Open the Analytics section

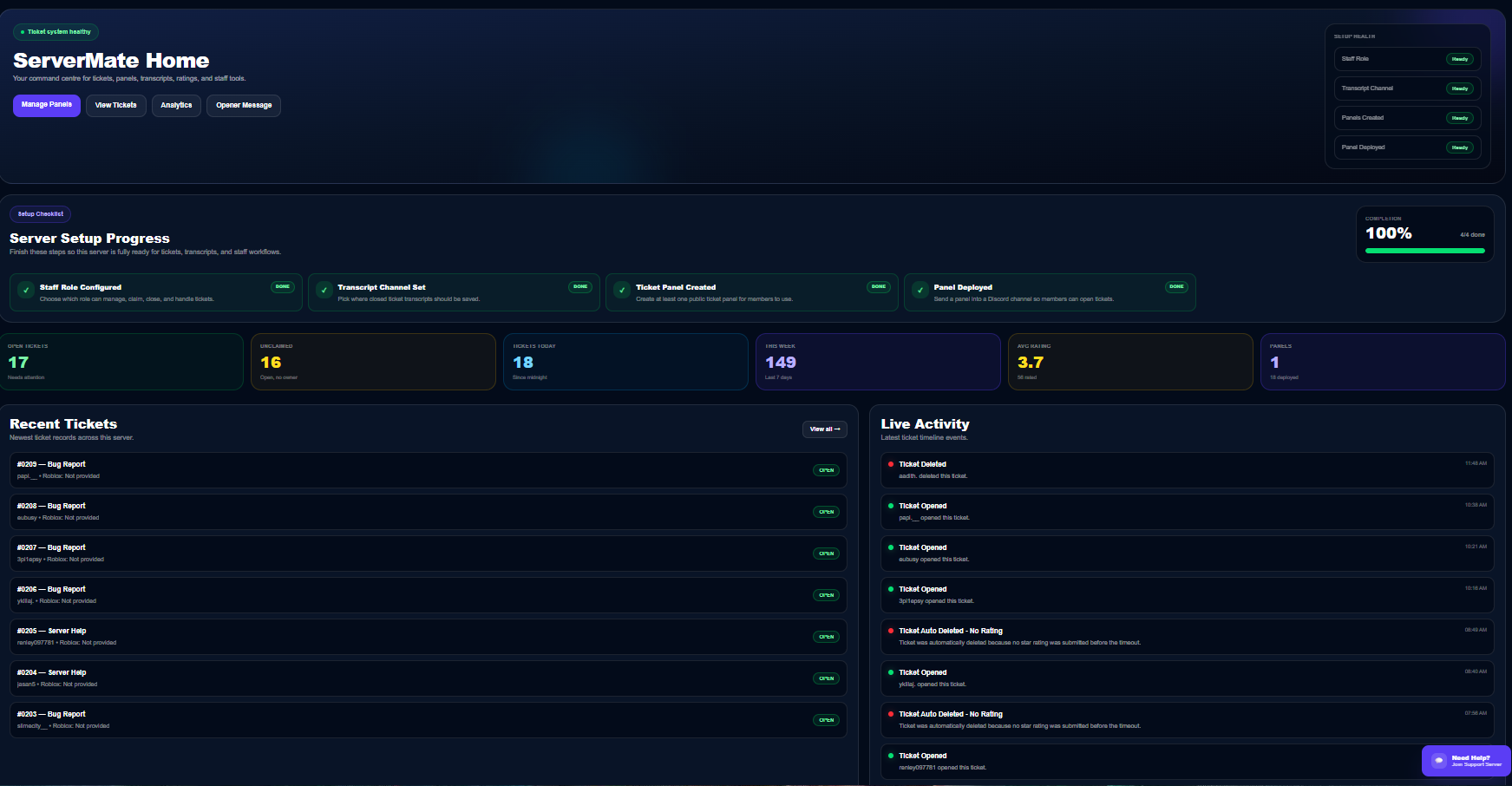coord(176,105)
